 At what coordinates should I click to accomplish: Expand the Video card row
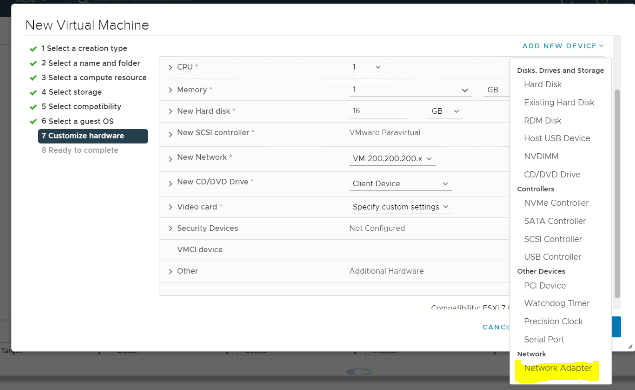click(170, 207)
